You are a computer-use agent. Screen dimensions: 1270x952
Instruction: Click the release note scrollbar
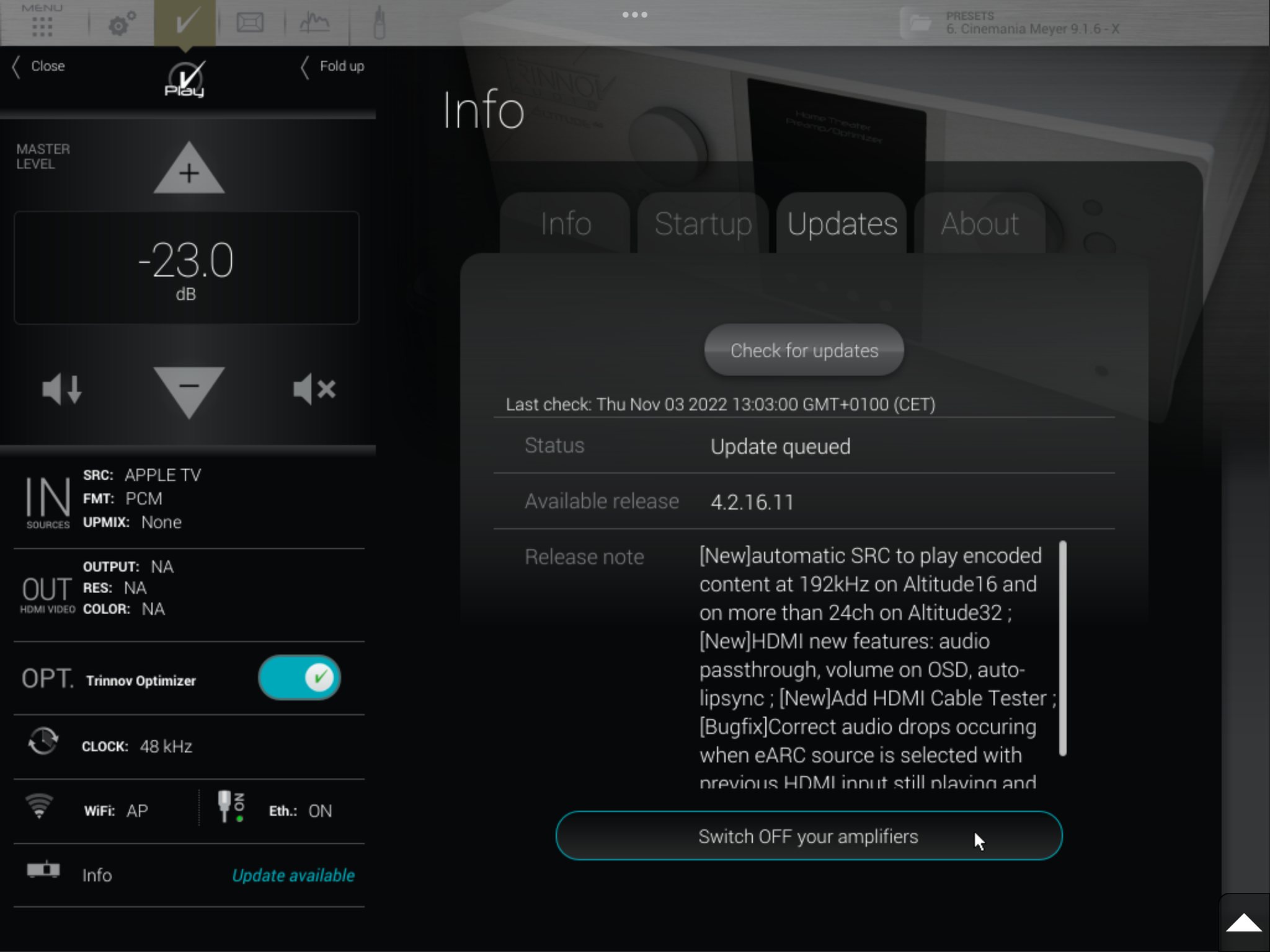pos(1063,648)
